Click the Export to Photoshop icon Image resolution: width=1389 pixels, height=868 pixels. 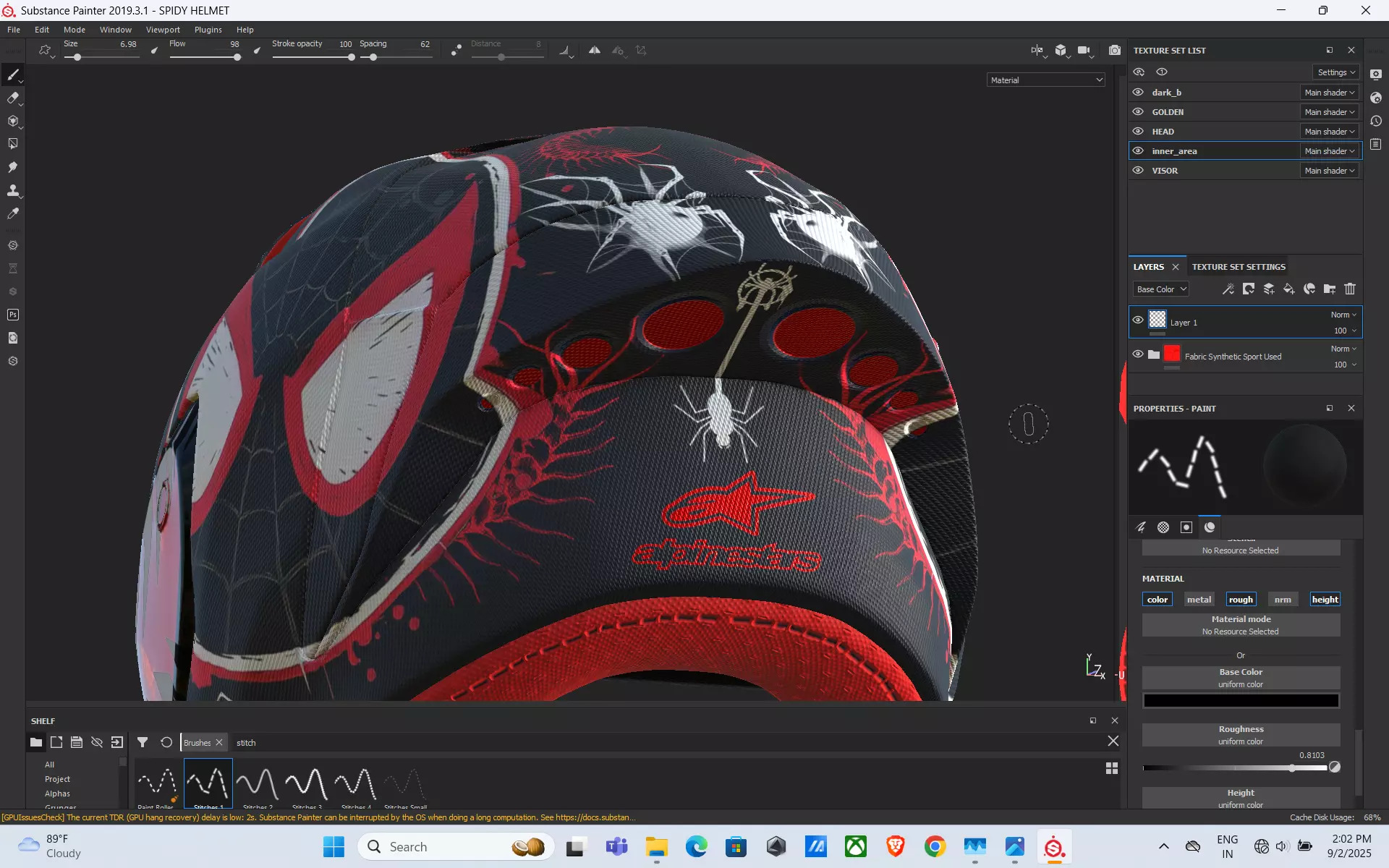[13, 315]
